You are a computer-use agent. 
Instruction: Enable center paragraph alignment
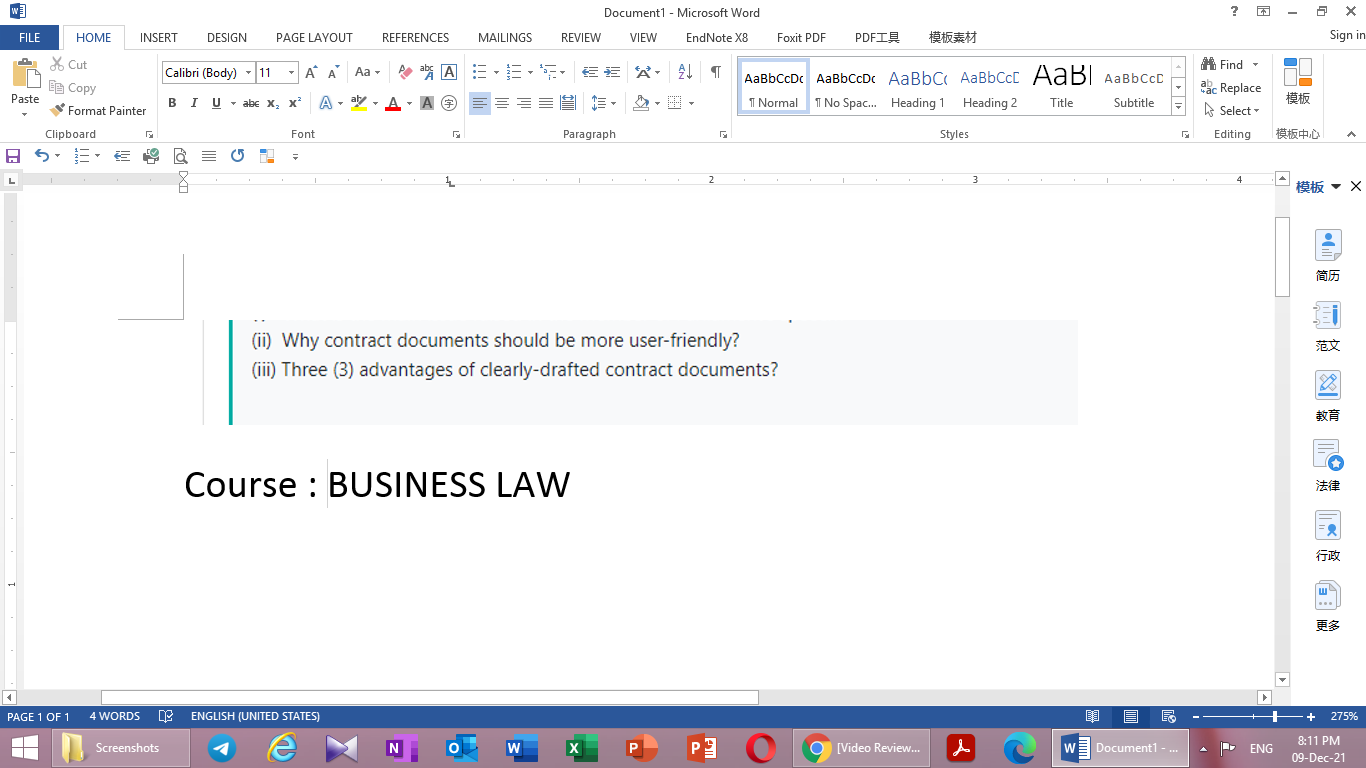pos(501,103)
